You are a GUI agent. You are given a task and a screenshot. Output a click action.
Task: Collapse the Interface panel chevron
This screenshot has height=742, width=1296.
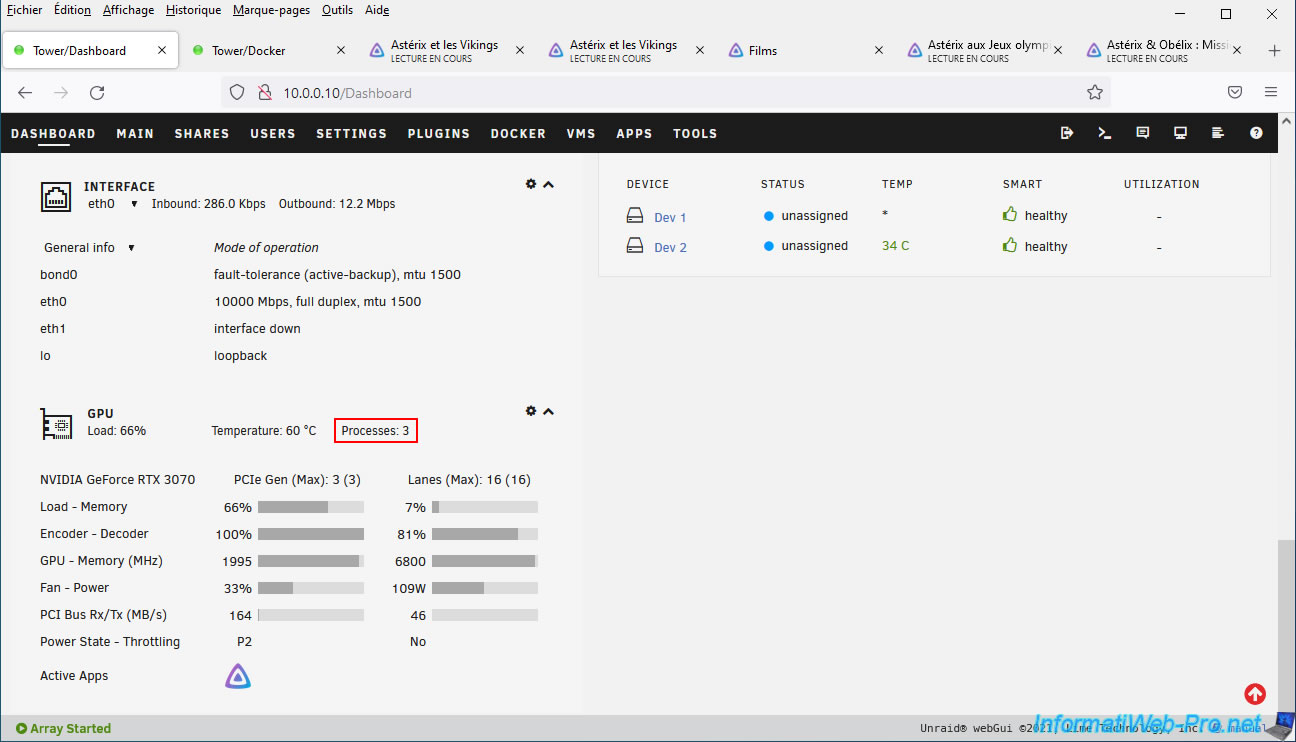(548, 184)
